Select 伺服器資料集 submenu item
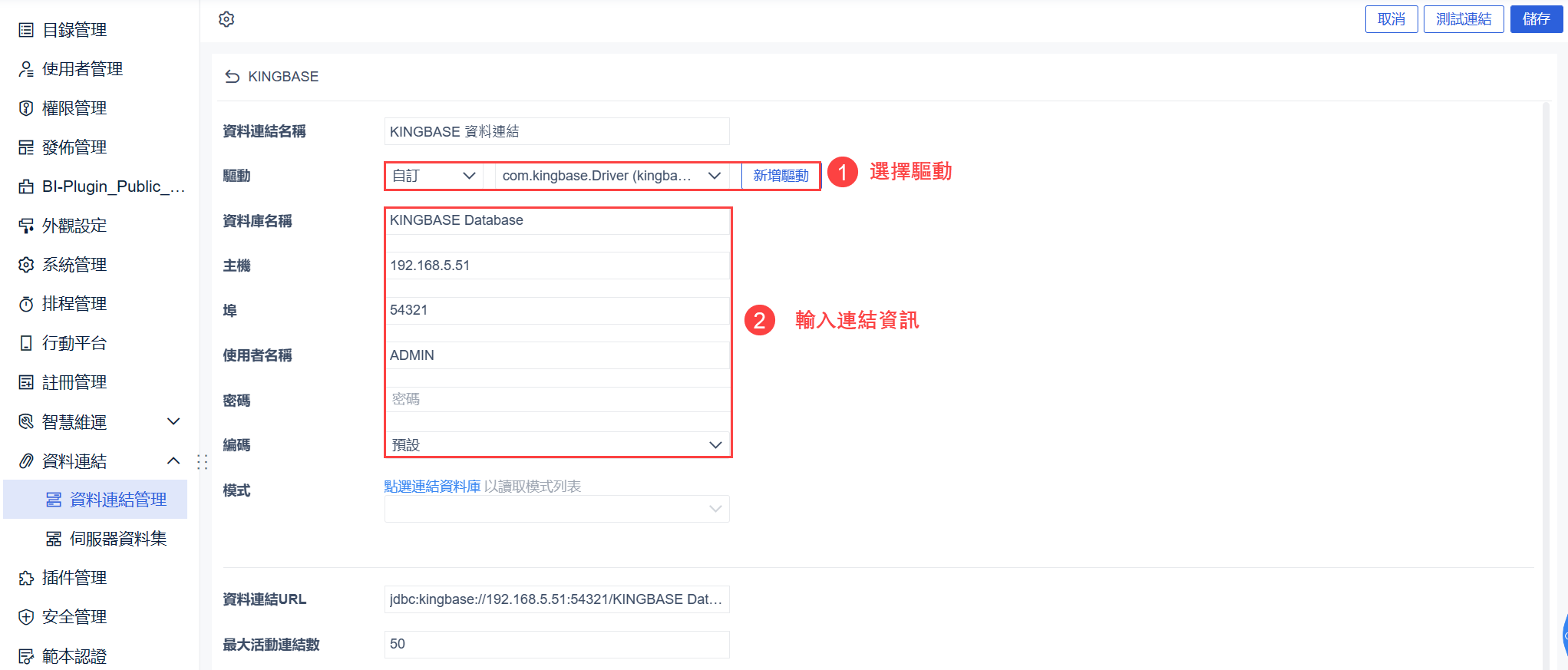The width and height of the screenshot is (1568, 670). tap(95, 539)
